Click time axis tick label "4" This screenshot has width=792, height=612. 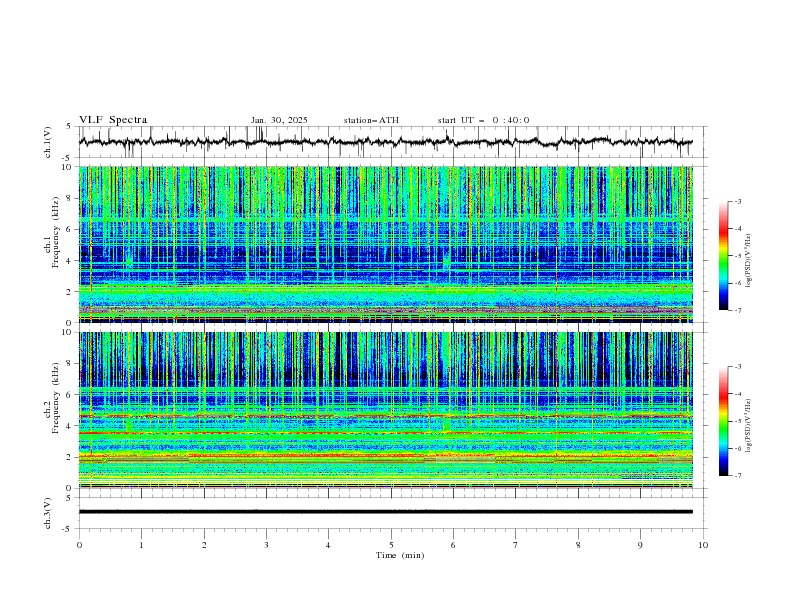328,545
